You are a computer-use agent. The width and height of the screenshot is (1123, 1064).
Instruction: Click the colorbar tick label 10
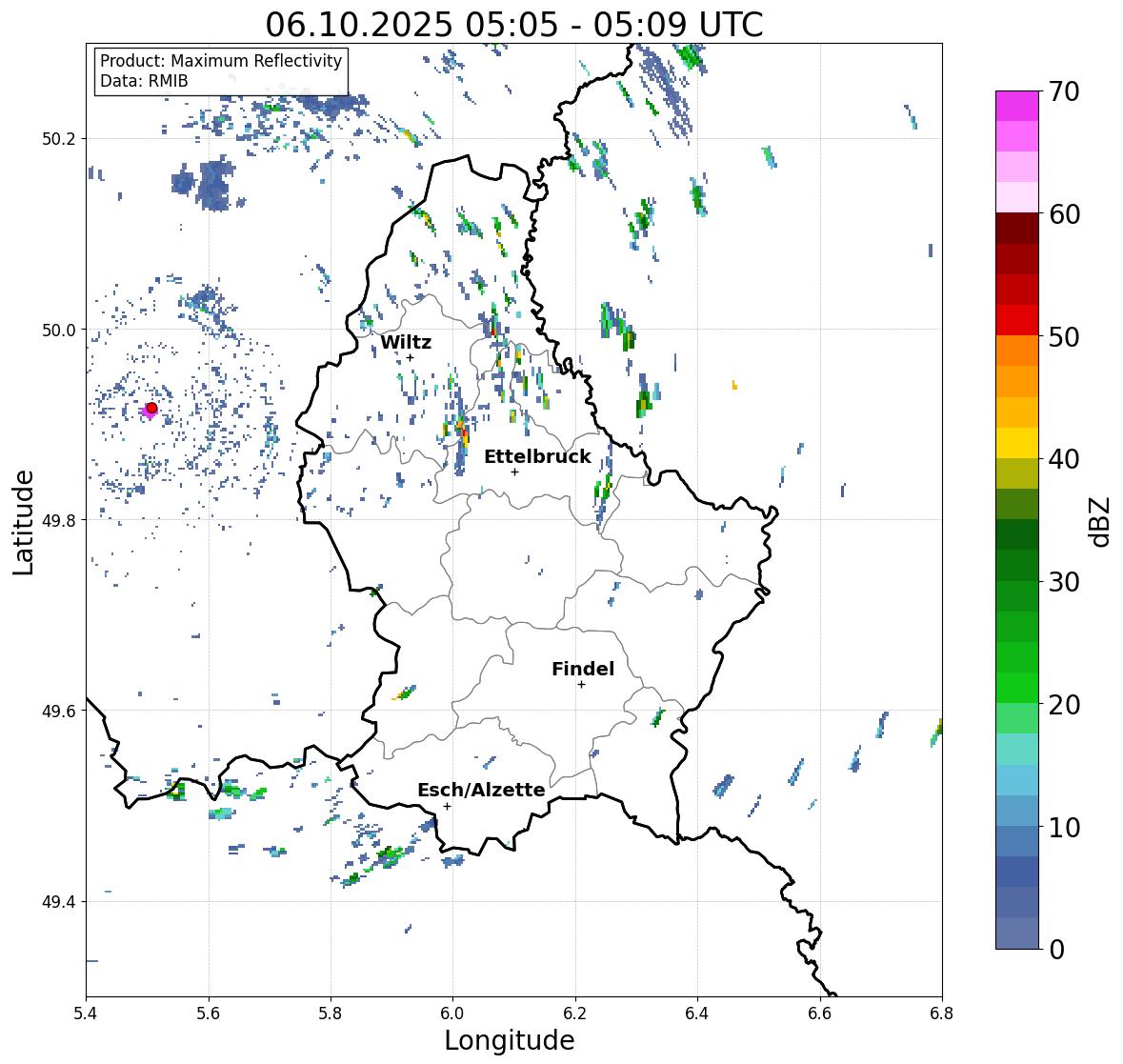(1064, 827)
